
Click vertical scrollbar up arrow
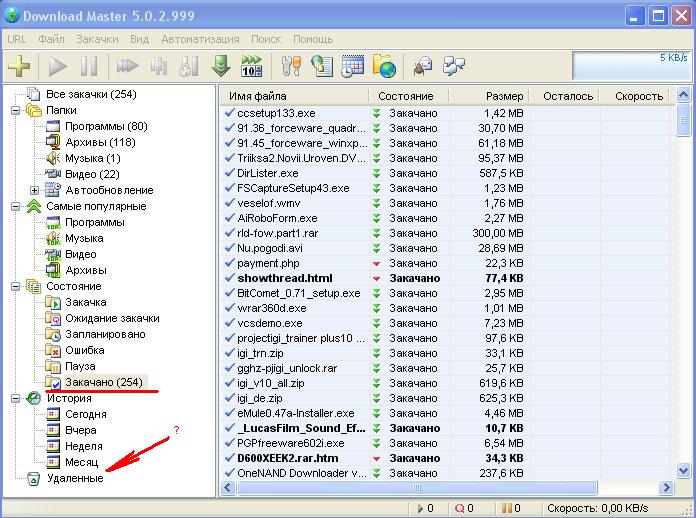pos(684,94)
